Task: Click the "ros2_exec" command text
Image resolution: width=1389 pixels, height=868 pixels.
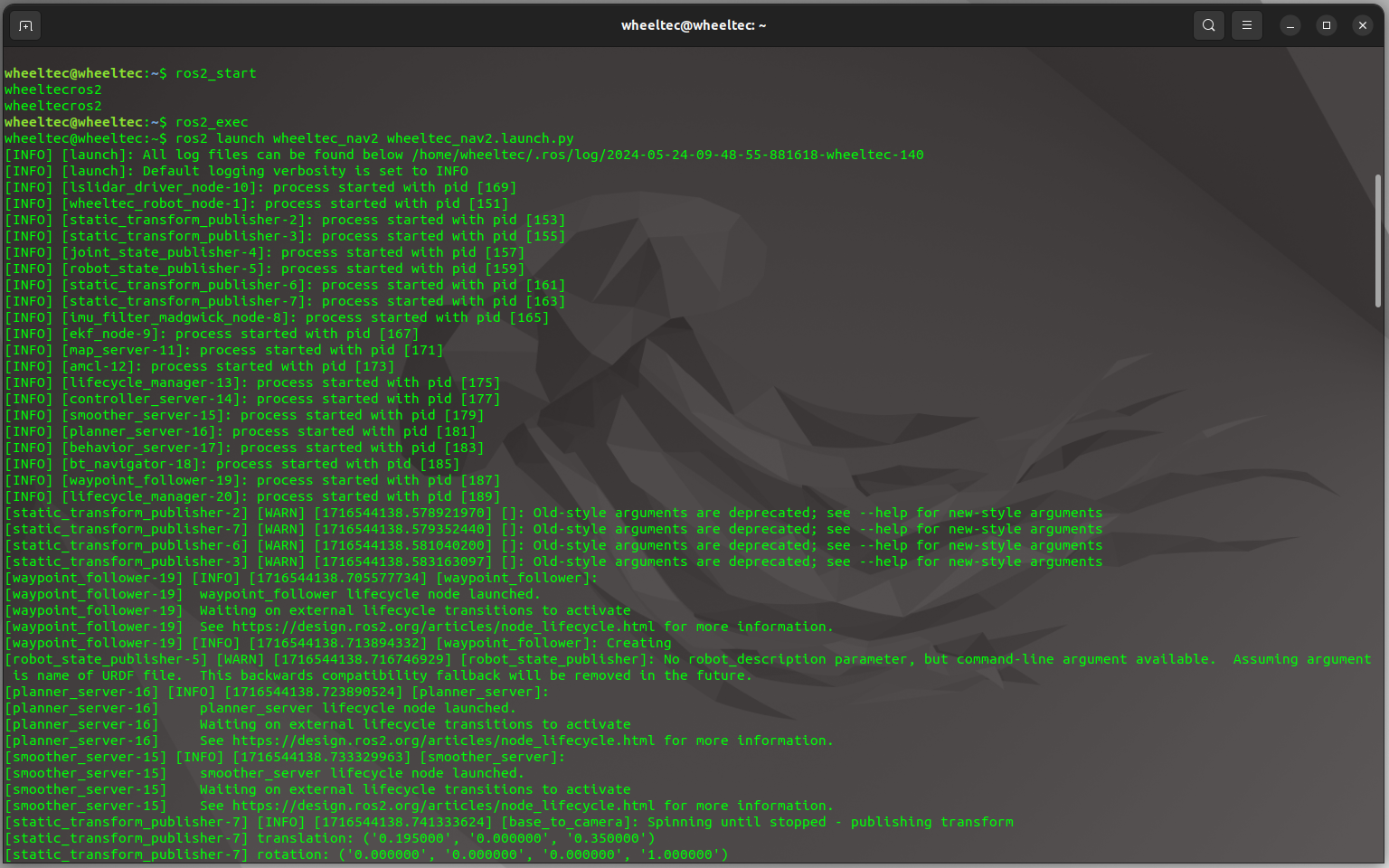Action: pyautogui.click(x=212, y=122)
